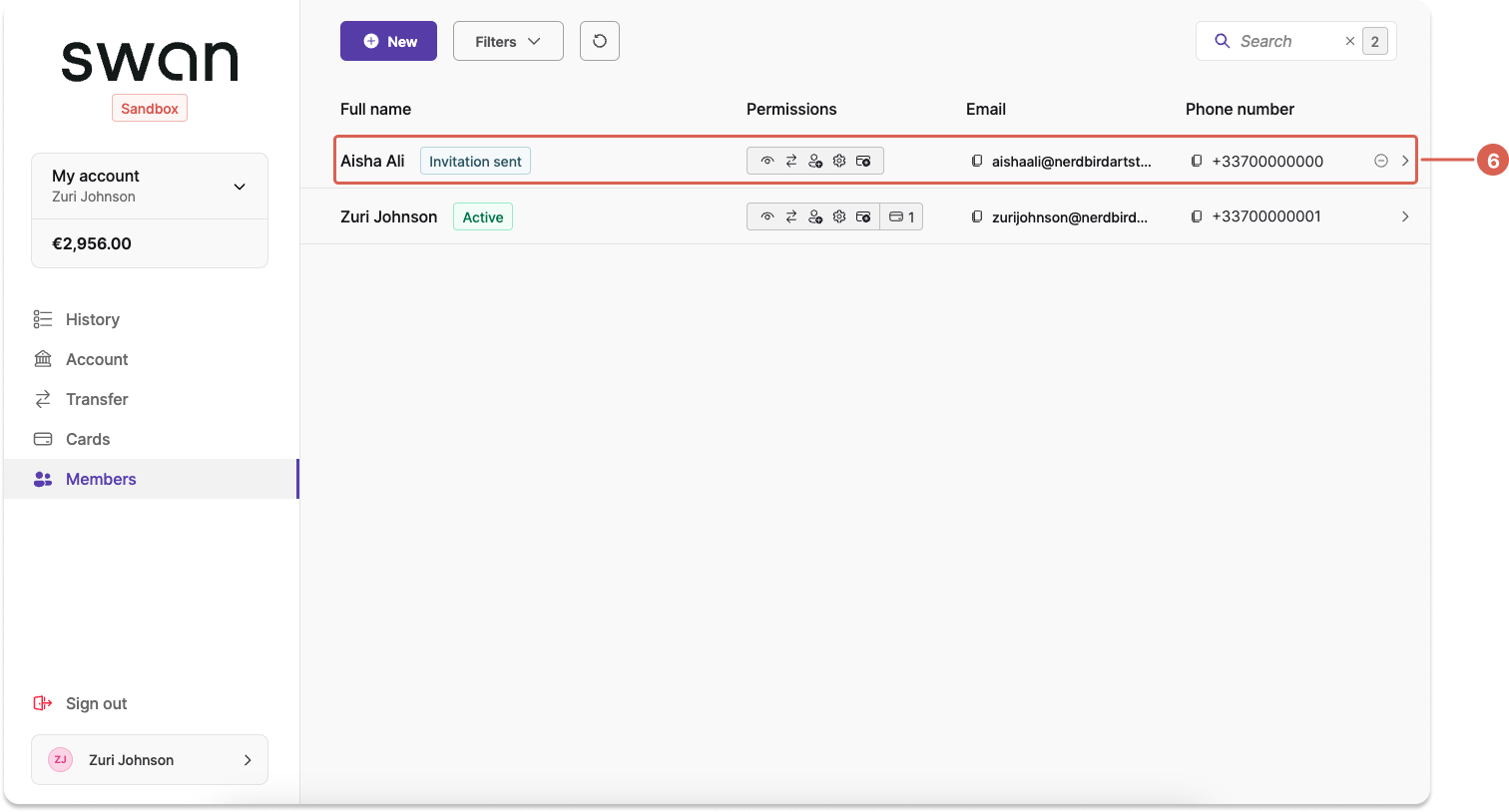Go to Account in the sidebar

[x=150, y=359]
